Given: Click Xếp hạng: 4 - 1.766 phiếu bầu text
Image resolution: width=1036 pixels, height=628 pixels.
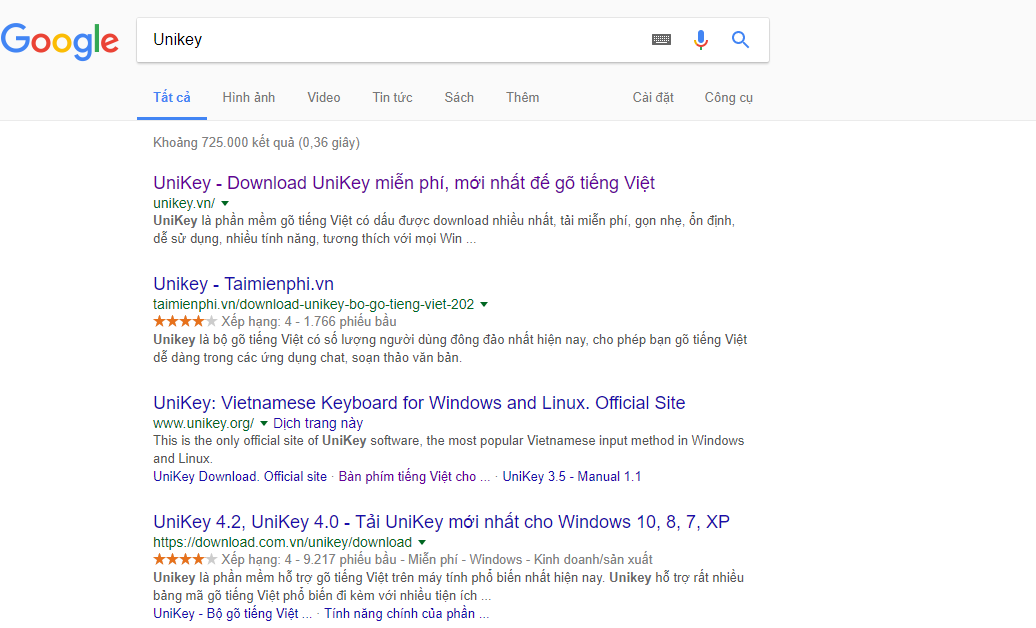Looking at the screenshot, I should (309, 322).
